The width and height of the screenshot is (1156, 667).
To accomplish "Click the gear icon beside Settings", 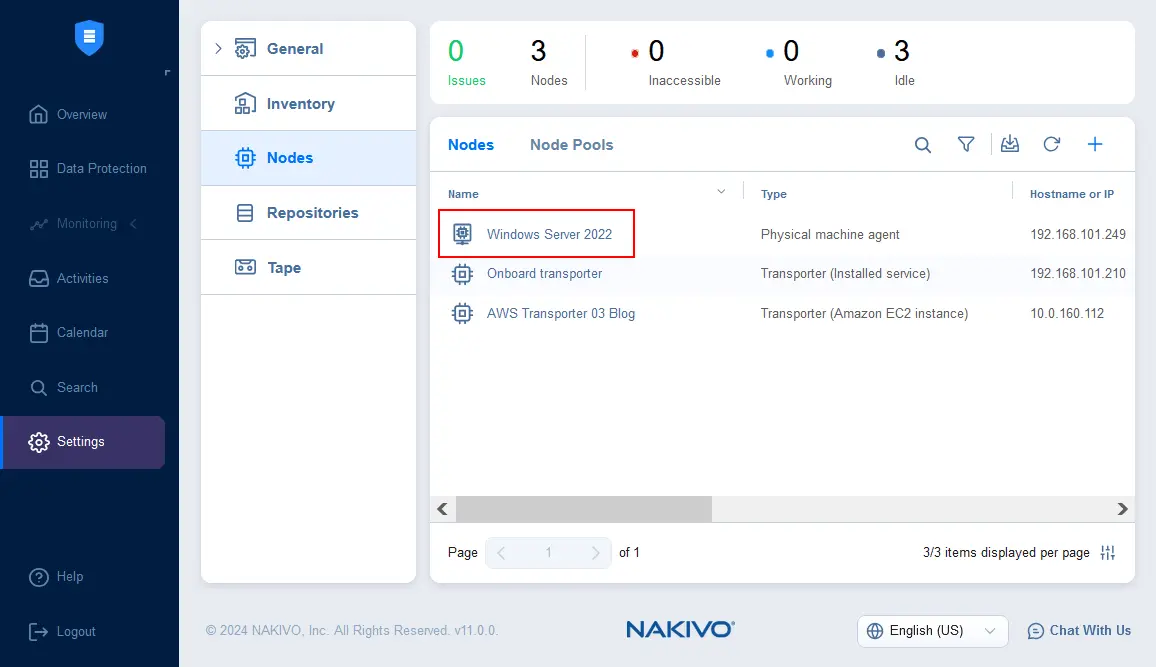I will pos(38,442).
